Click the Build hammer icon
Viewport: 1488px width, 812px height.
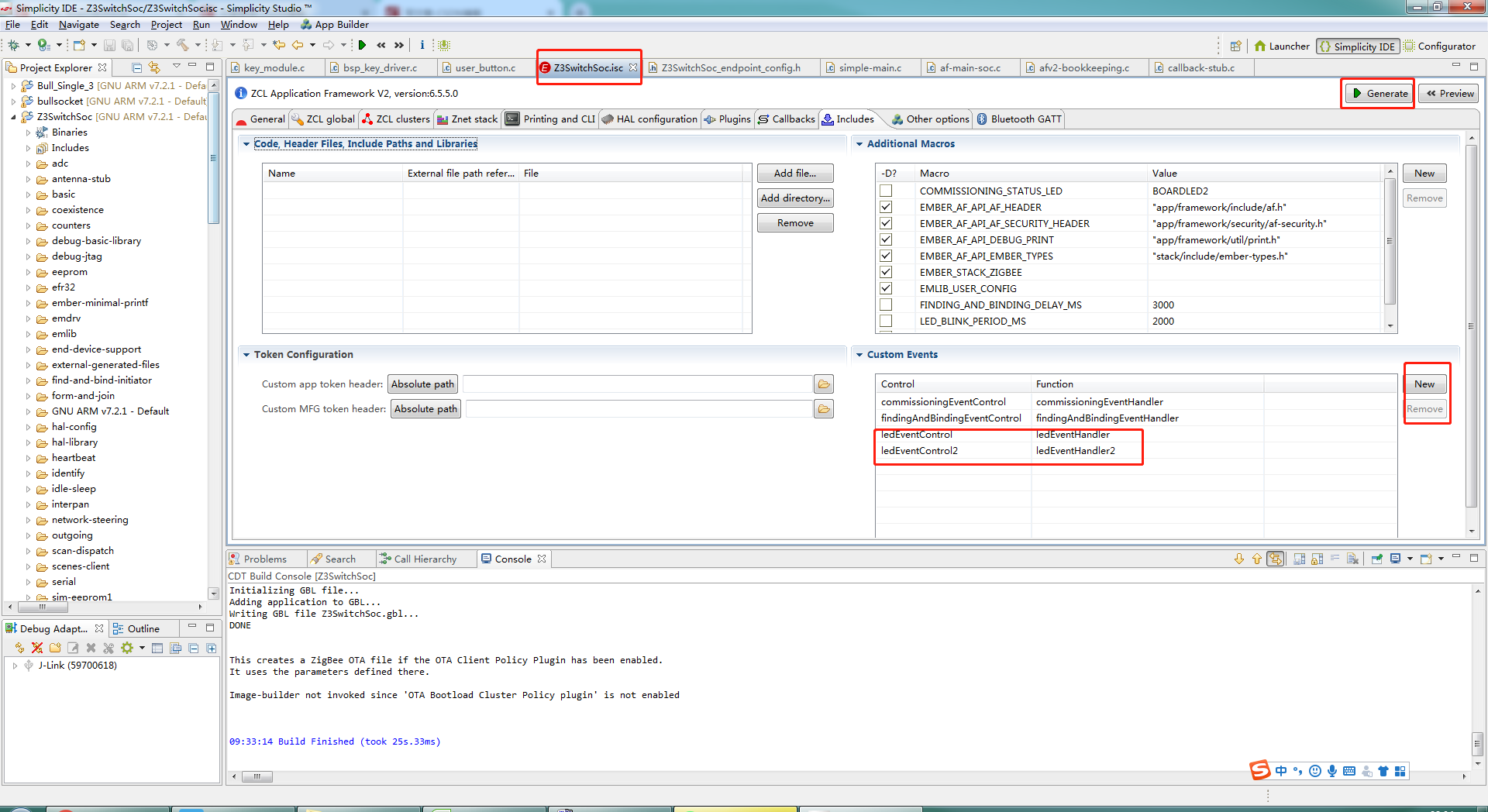[183, 45]
